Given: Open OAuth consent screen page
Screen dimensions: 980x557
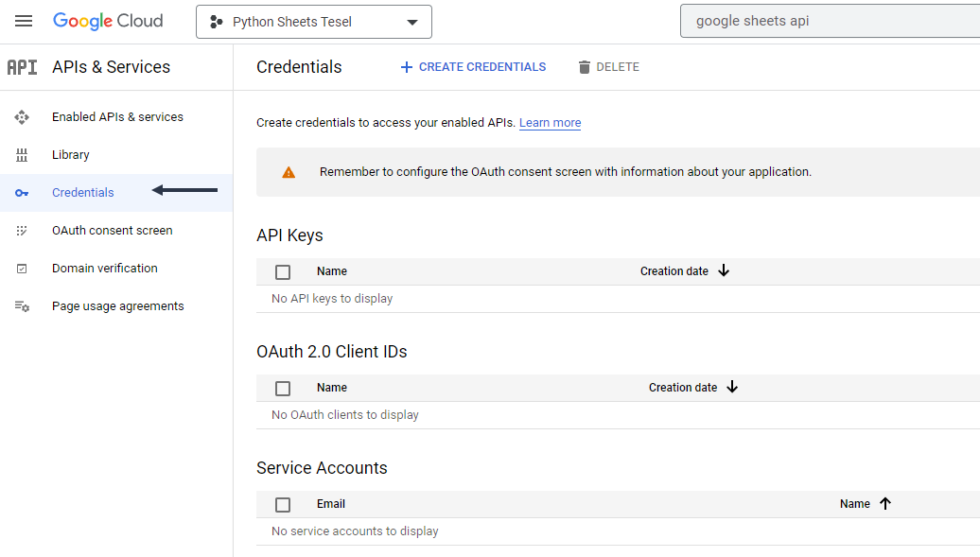Looking at the screenshot, I should [112, 231].
